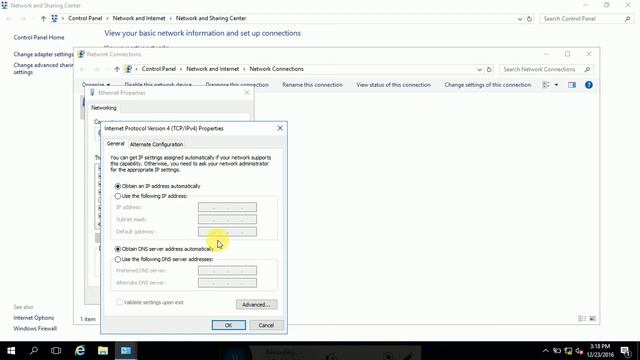
Task: Refresh the Network Connections address bar
Action: pos(489,69)
